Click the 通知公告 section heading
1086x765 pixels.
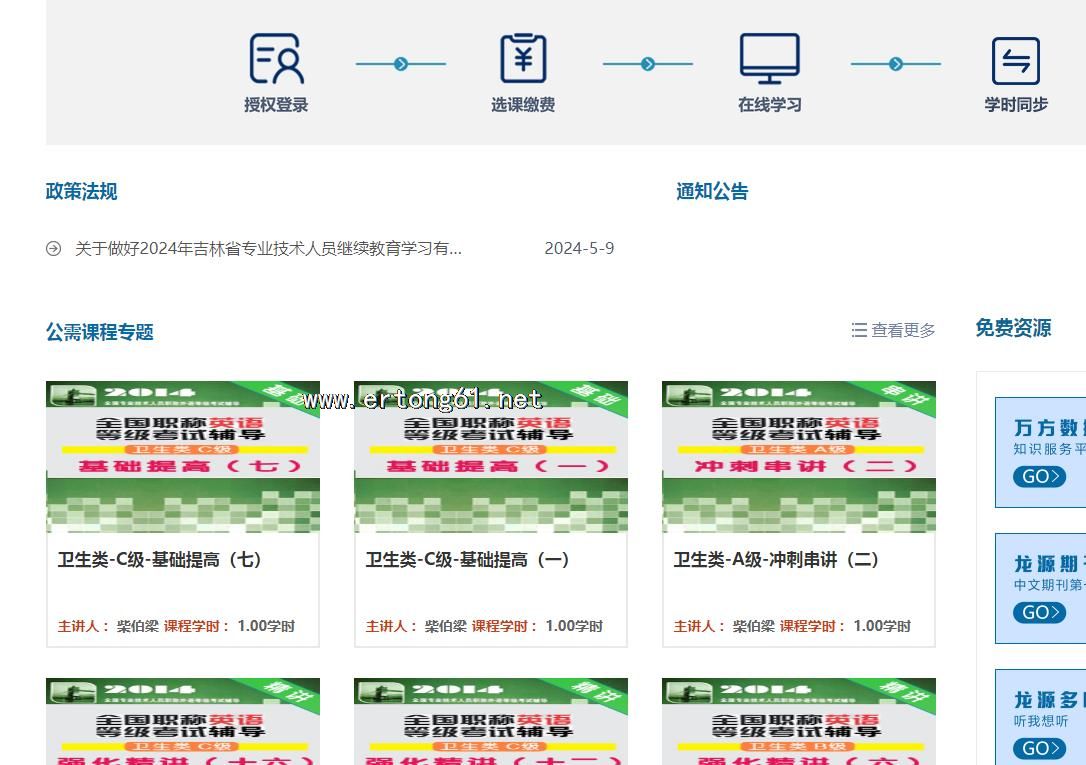712,191
